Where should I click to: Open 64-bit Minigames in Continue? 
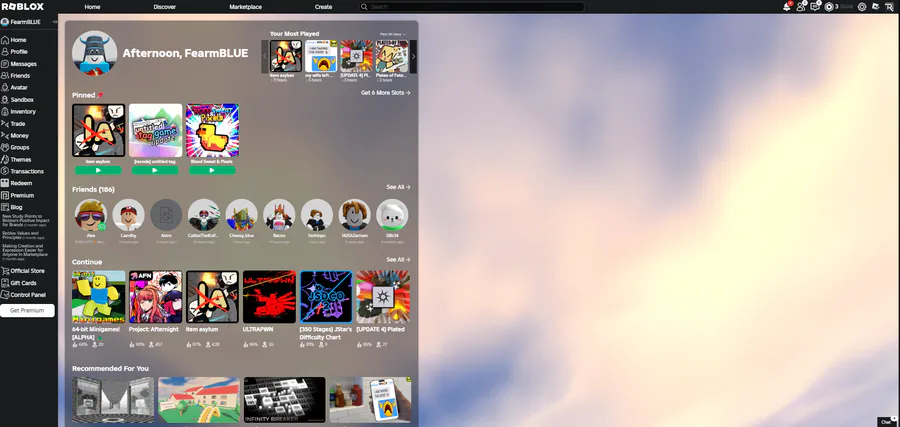99,297
